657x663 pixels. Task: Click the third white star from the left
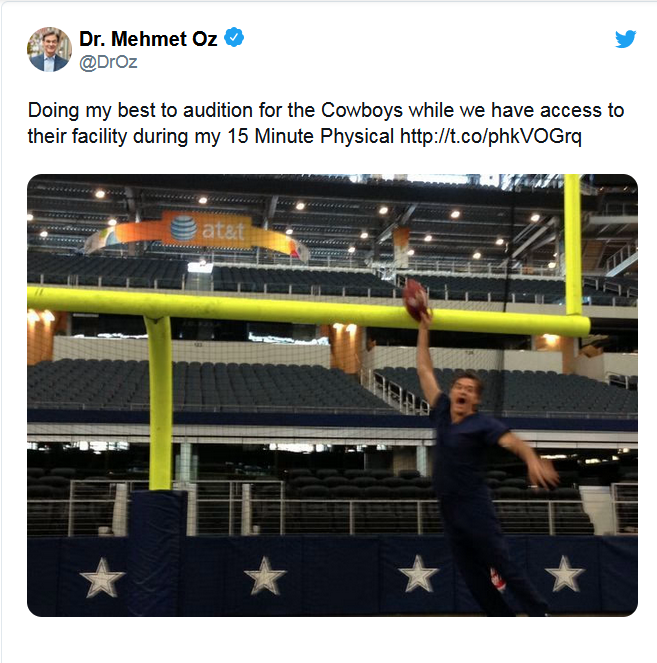pyautogui.click(x=418, y=574)
